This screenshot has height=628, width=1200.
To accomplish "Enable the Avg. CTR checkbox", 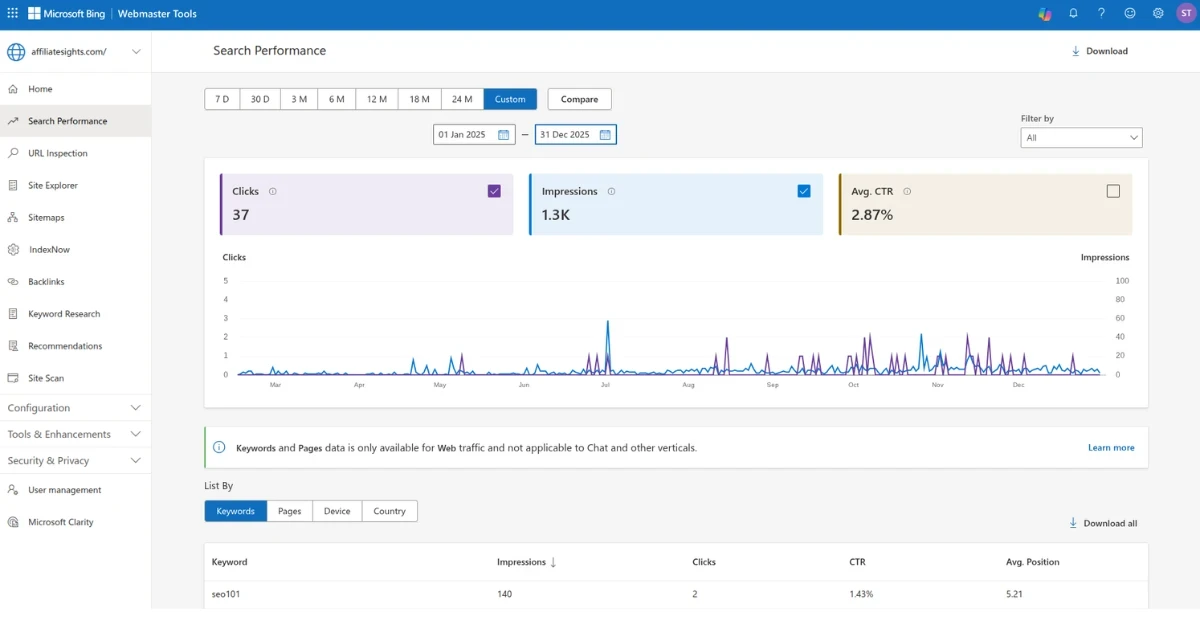I will pyautogui.click(x=1113, y=191).
